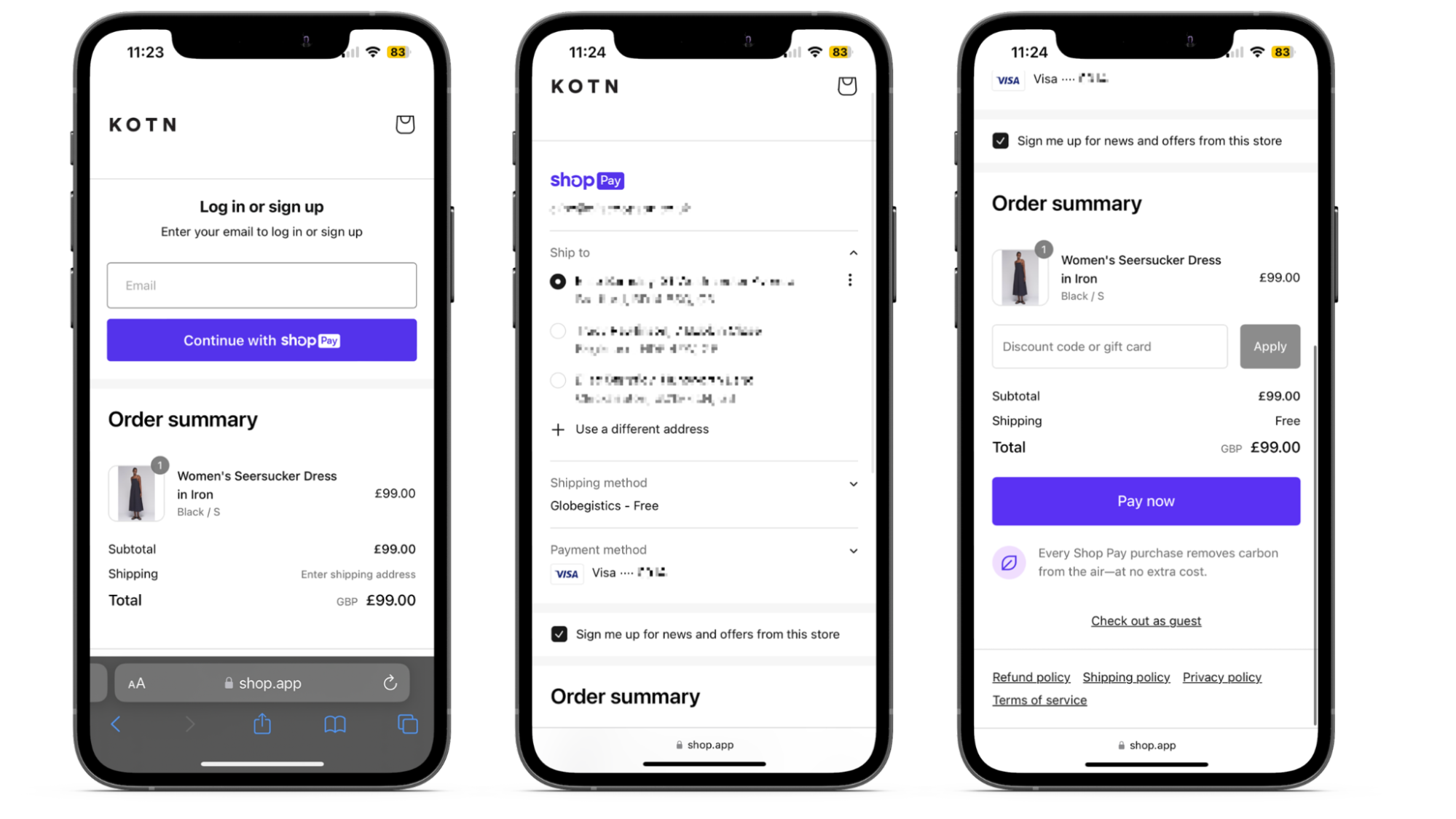Click 'Apply' for discount code
Screen dimensions: 1456x819
click(1269, 346)
